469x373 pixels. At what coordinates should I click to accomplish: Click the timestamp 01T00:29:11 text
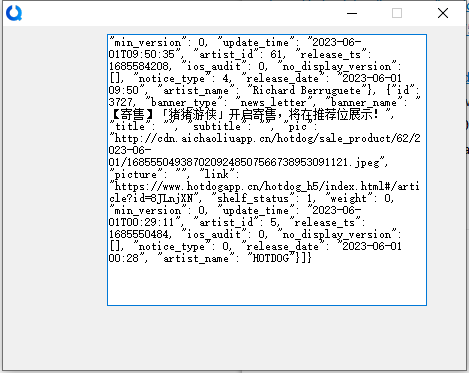pos(142,222)
